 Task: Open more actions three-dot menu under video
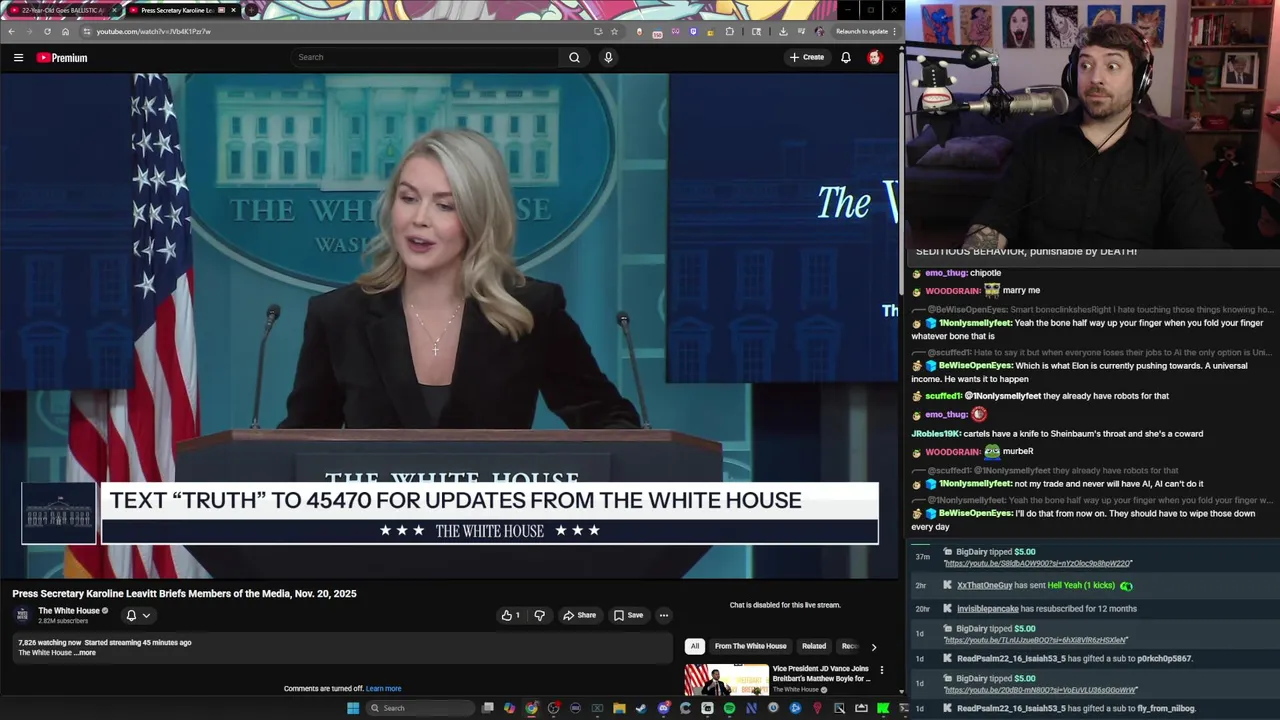(663, 615)
